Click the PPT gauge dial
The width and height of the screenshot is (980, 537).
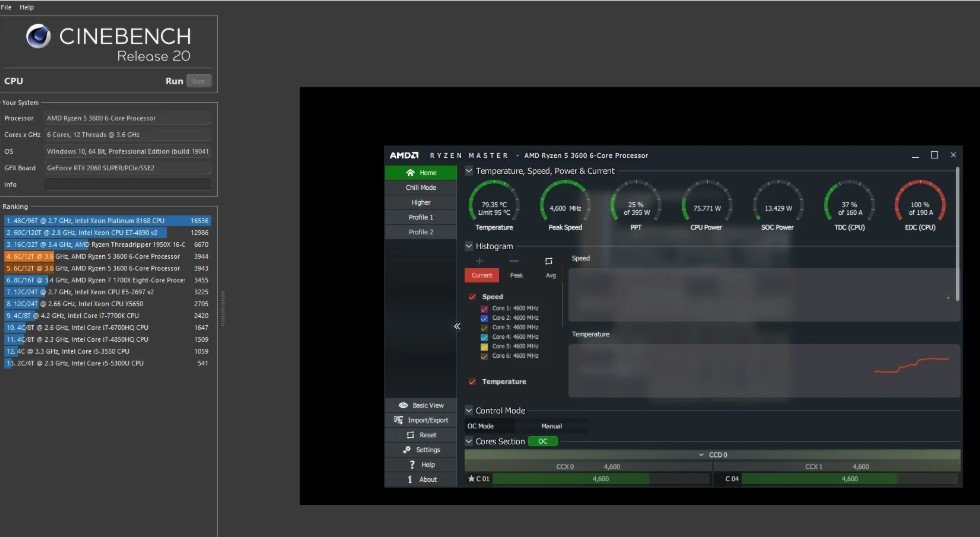[x=636, y=201]
